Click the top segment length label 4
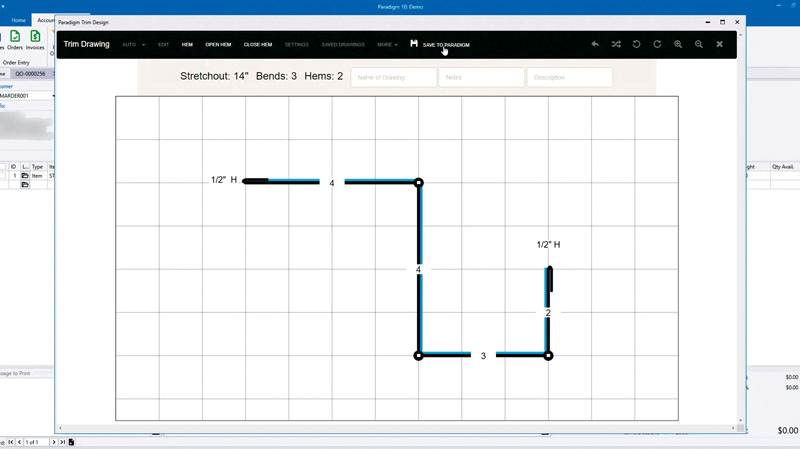 click(x=332, y=183)
